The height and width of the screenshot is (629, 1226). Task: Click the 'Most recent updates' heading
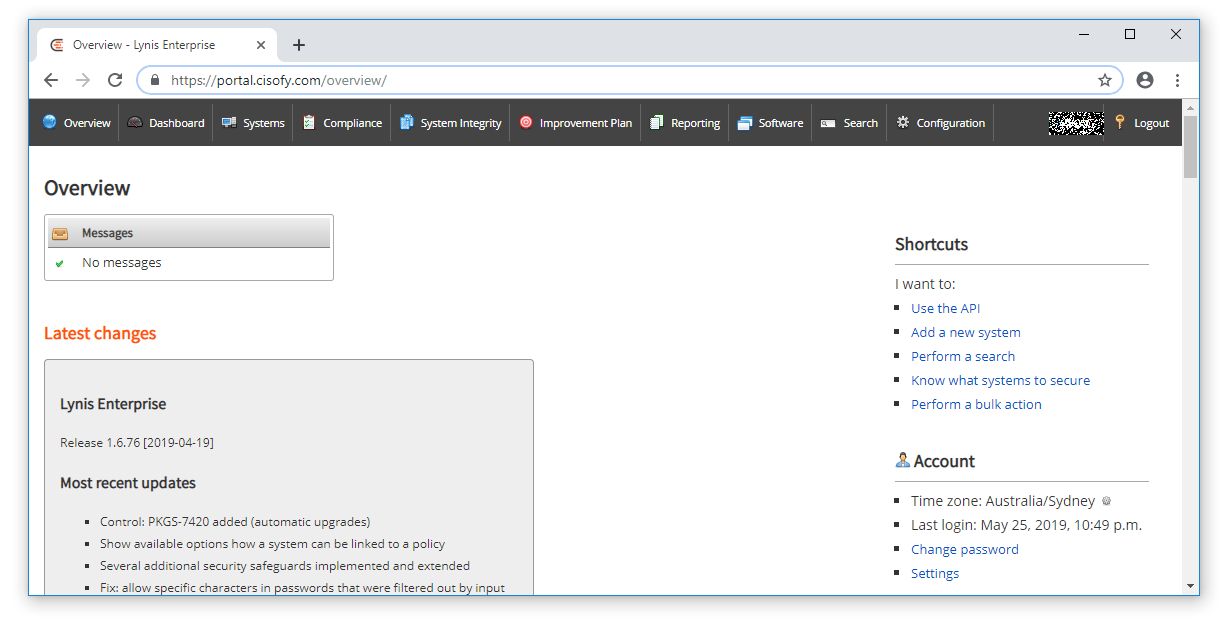click(x=128, y=482)
